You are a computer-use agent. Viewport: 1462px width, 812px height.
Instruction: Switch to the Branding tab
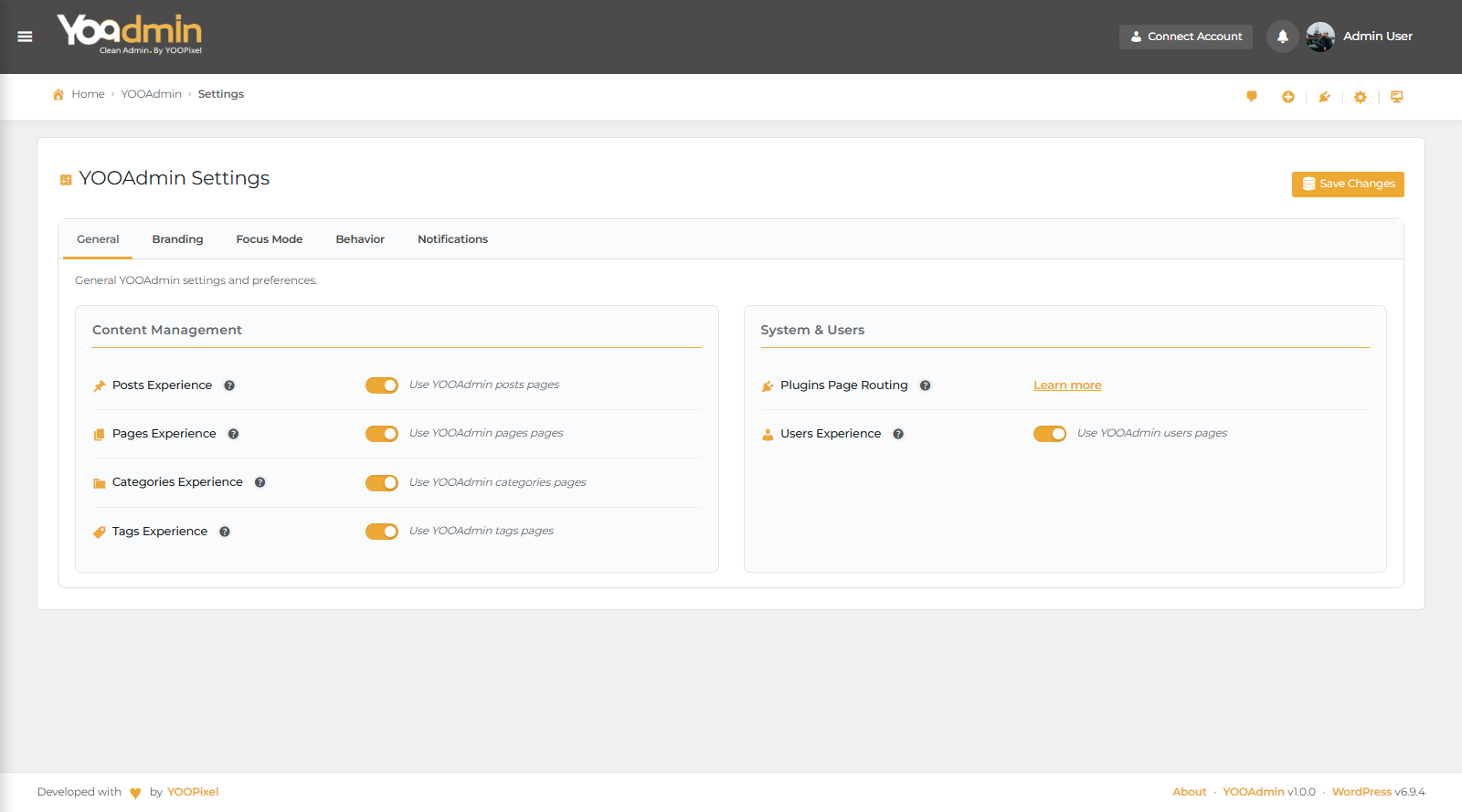[x=177, y=239]
